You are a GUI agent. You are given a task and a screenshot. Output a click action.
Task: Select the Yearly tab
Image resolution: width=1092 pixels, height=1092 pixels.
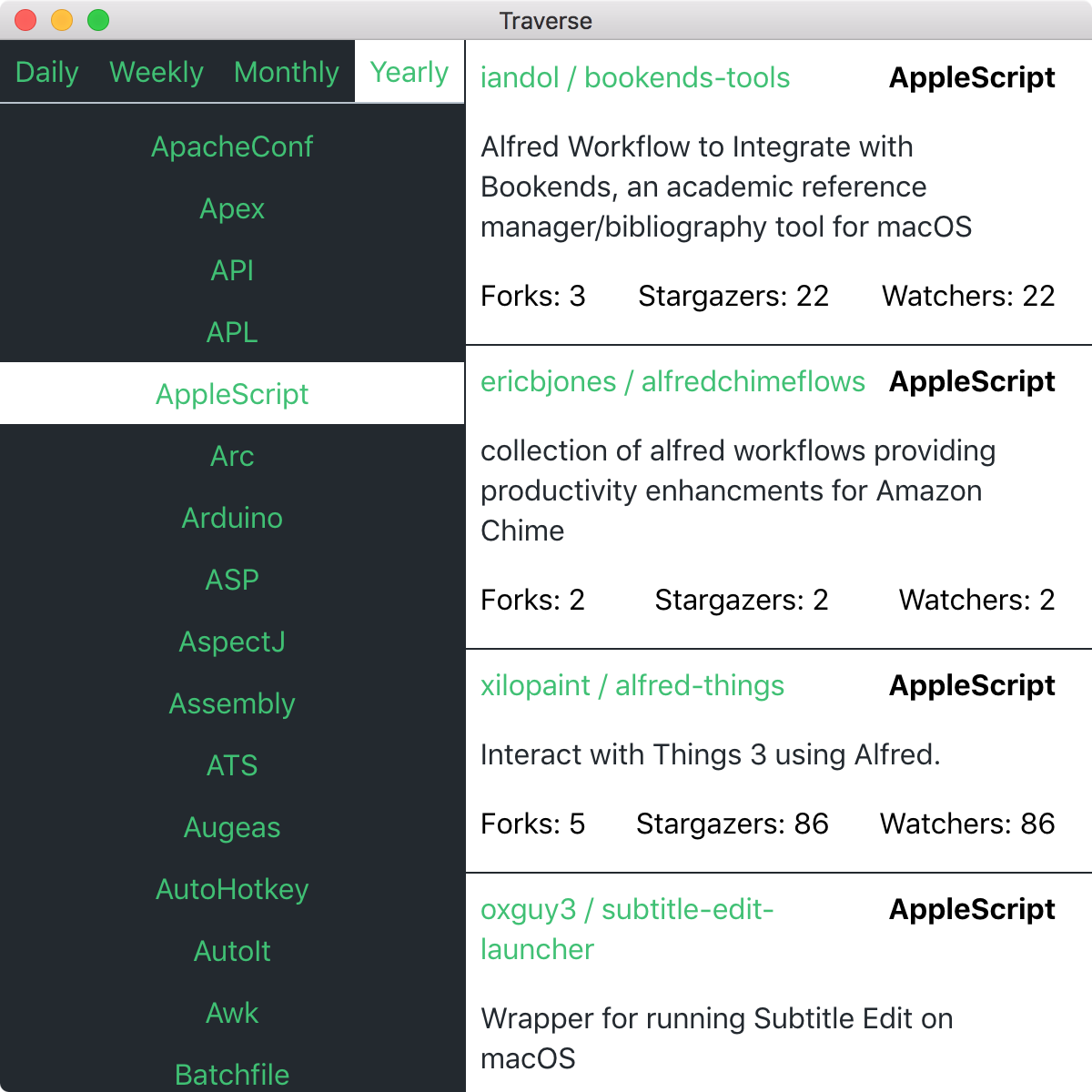tap(409, 72)
